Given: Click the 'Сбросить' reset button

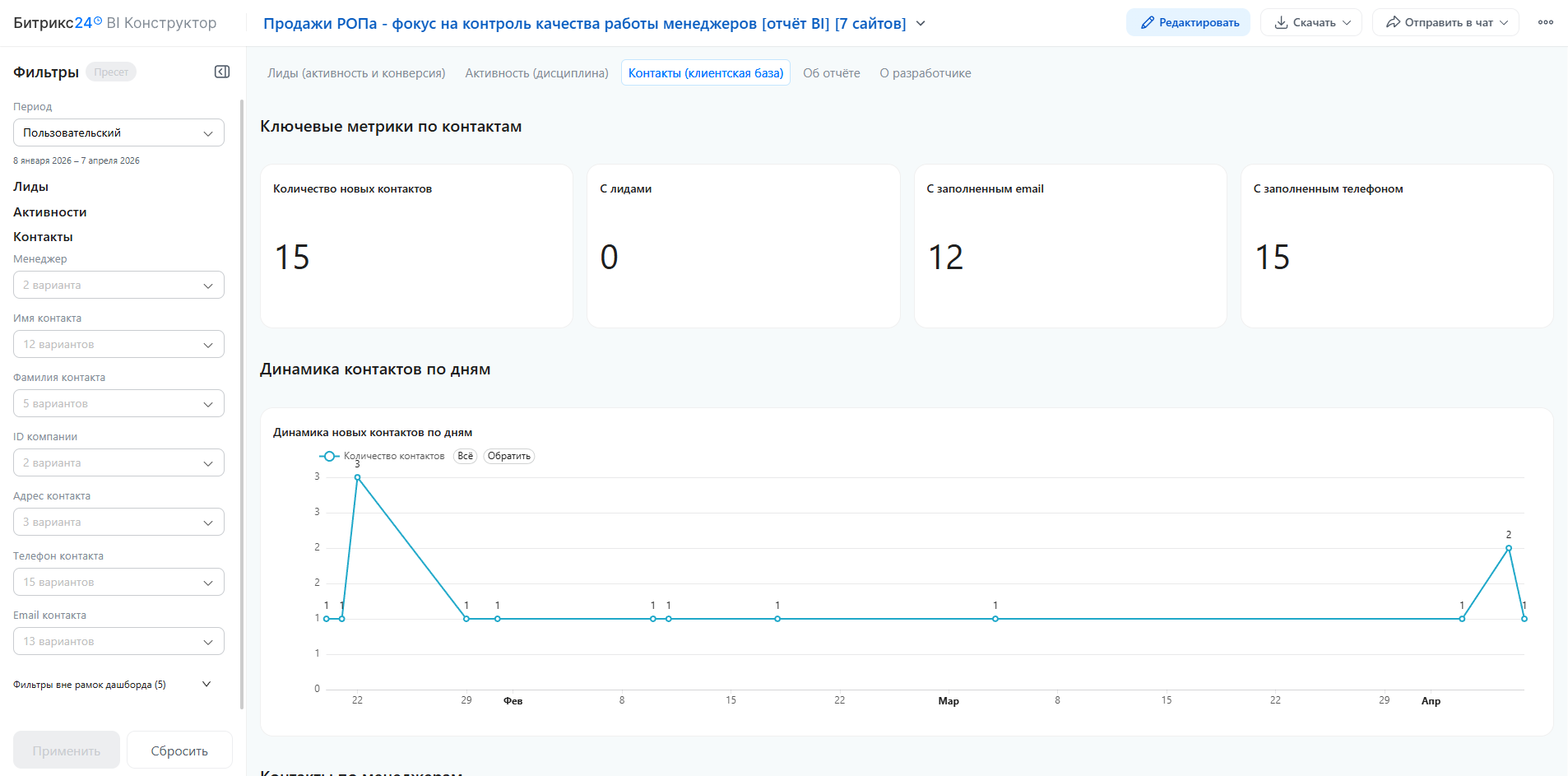Looking at the screenshot, I should (179, 750).
